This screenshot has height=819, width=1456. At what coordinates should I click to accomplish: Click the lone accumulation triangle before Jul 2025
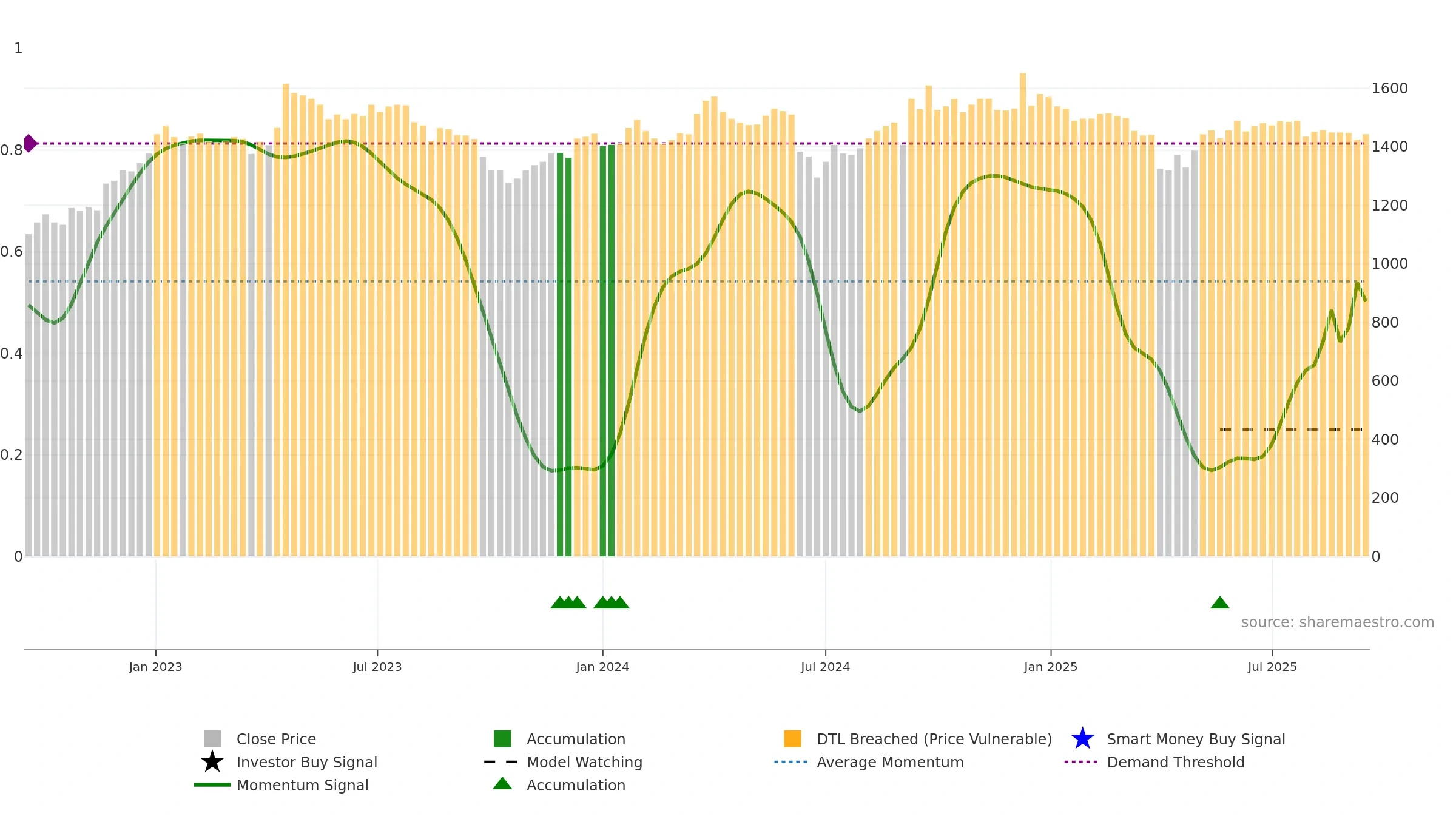[1219, 602]
